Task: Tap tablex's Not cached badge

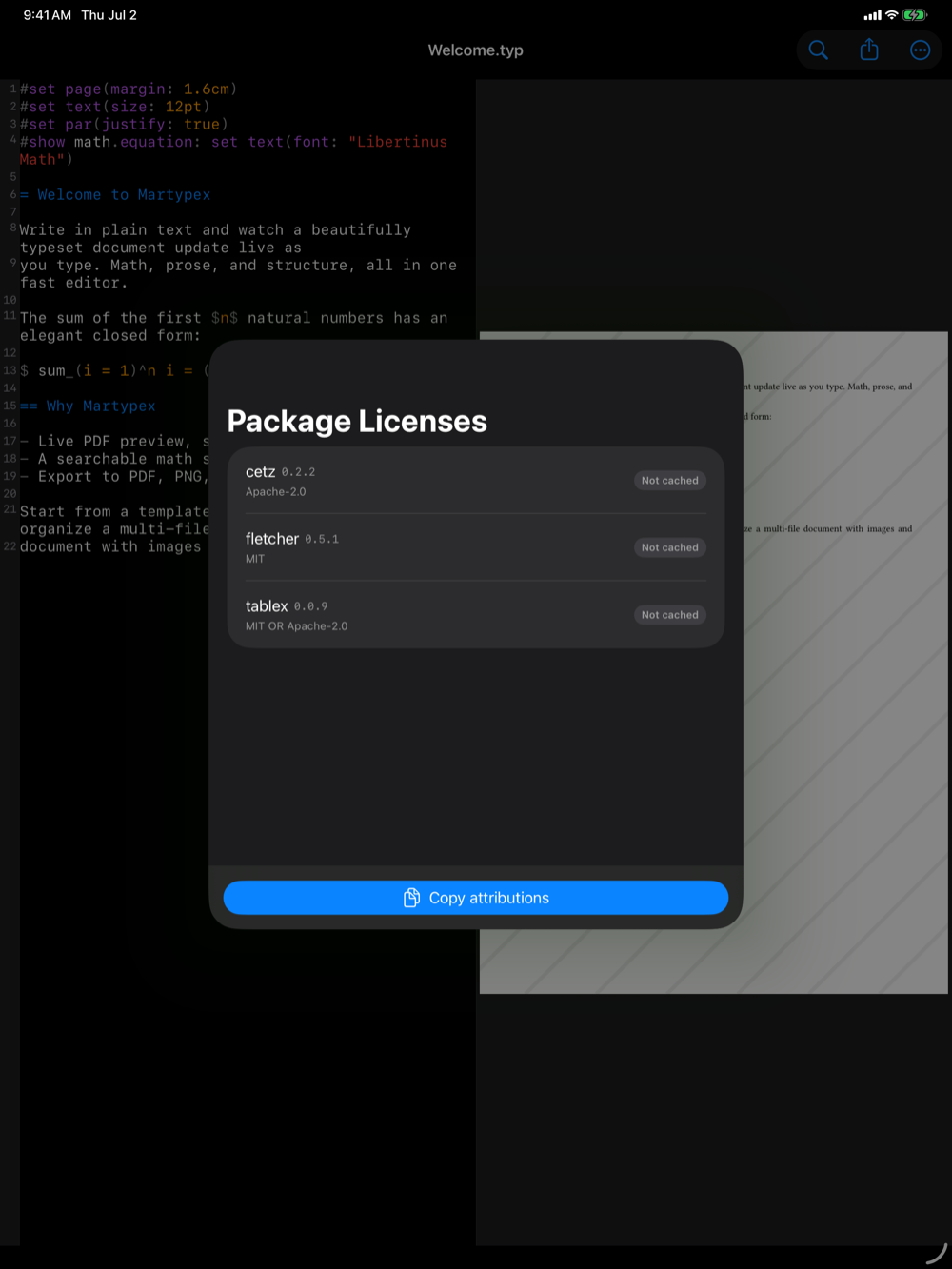Action: [670, 615]
